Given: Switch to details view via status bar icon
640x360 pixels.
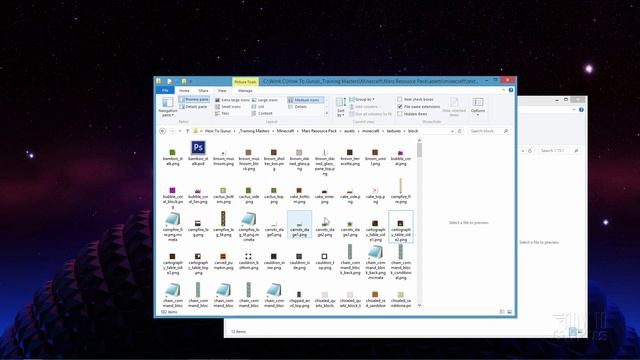Looking at the screenshot, I should coord(502,312).
